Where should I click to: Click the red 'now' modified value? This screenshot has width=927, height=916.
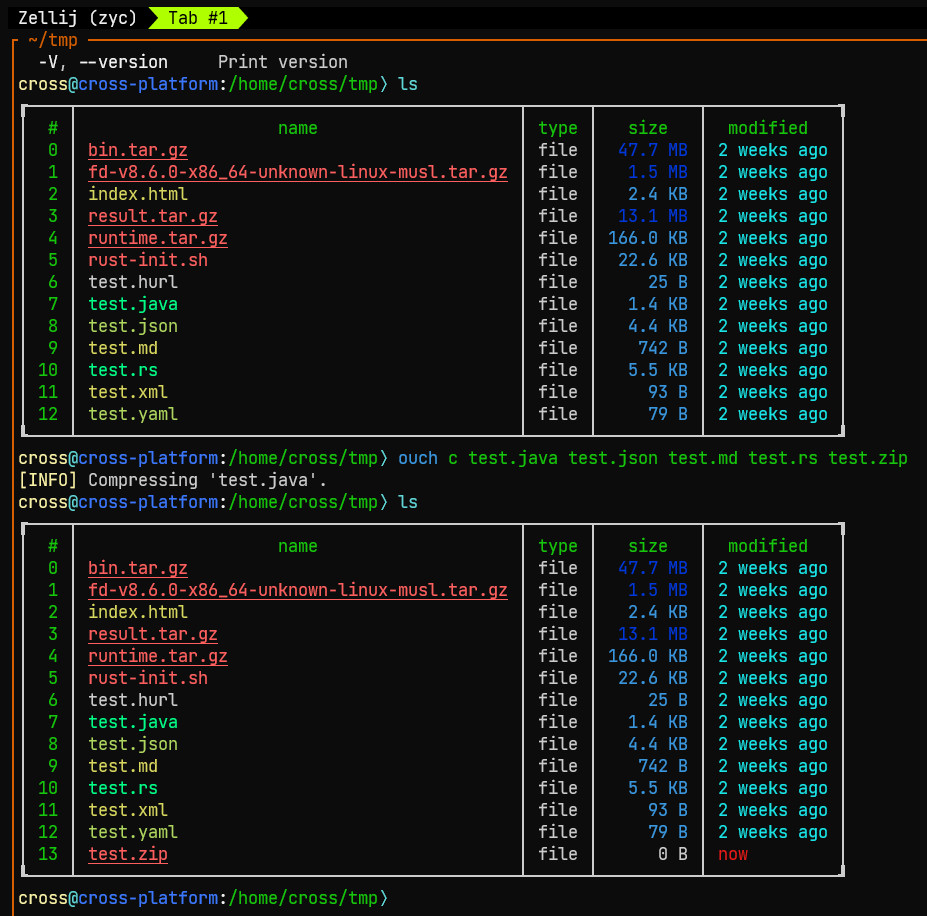pos(732,854)
